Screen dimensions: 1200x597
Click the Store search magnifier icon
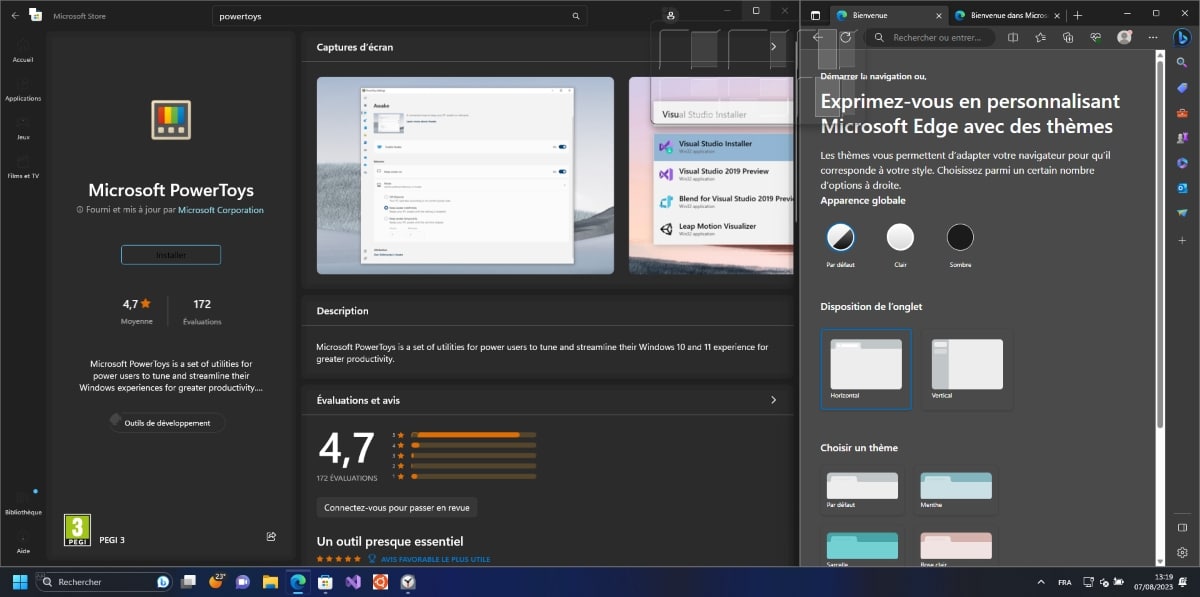tap(576, 16)
